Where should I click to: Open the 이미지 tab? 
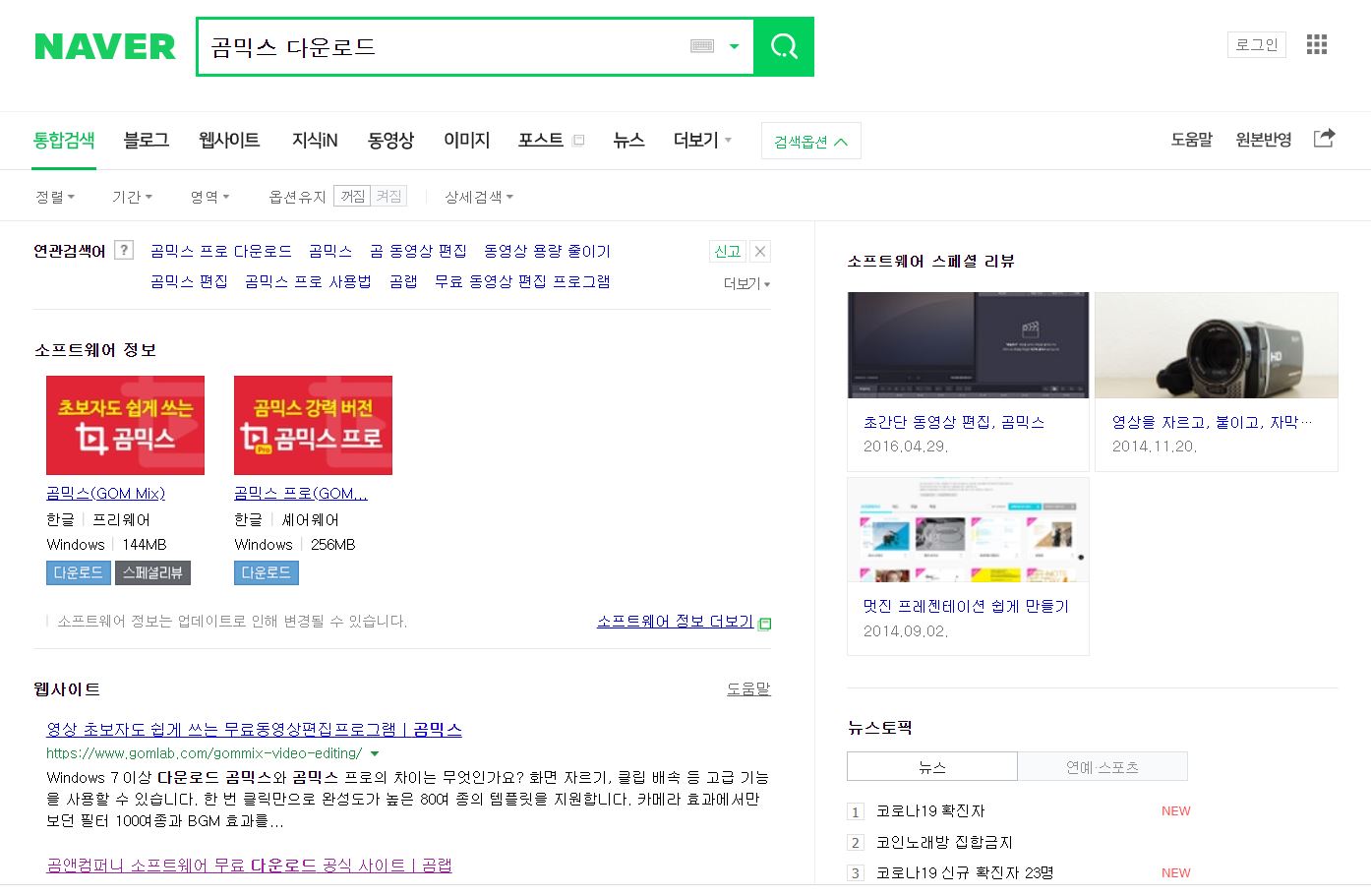(x=467, y=141)
